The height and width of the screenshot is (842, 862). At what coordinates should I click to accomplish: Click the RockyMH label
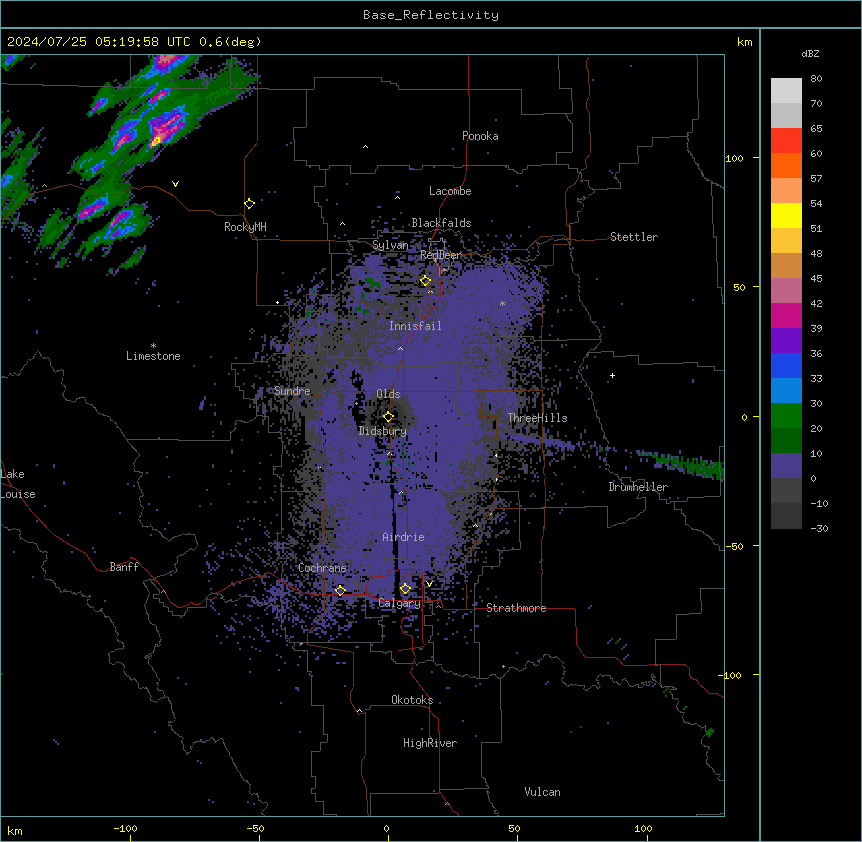(245, 227)
